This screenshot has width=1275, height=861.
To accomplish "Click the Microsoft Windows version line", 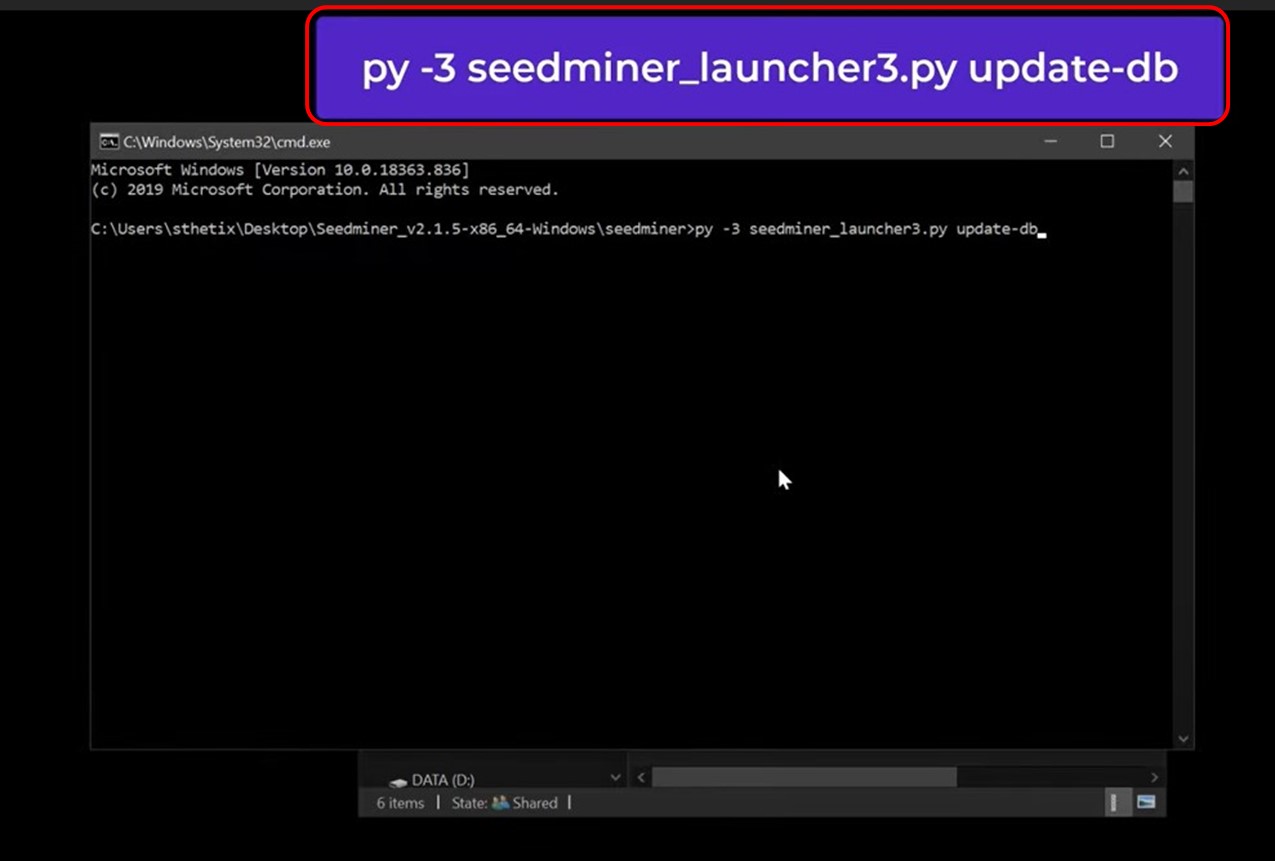I will 280,170.
